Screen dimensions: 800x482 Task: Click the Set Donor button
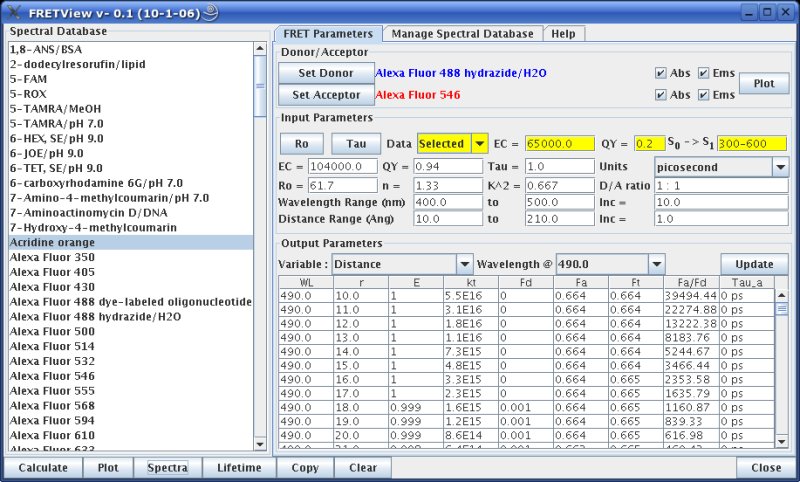coord(322,74)
